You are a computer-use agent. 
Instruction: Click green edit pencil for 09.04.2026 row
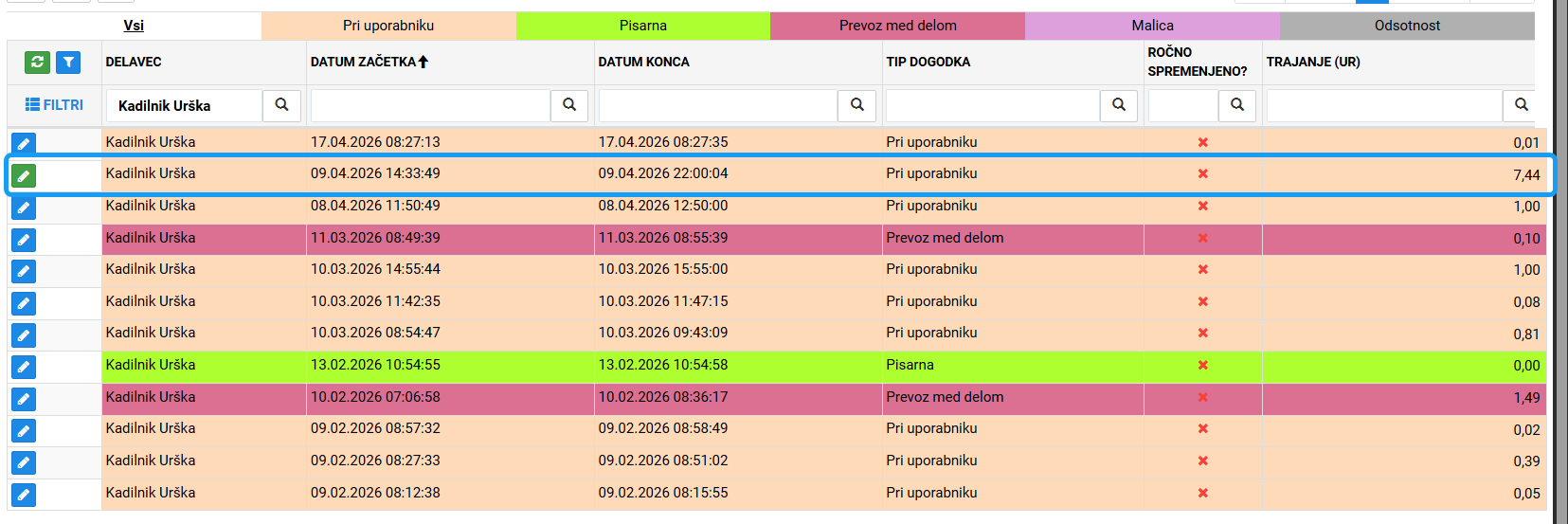pos(24,175)
